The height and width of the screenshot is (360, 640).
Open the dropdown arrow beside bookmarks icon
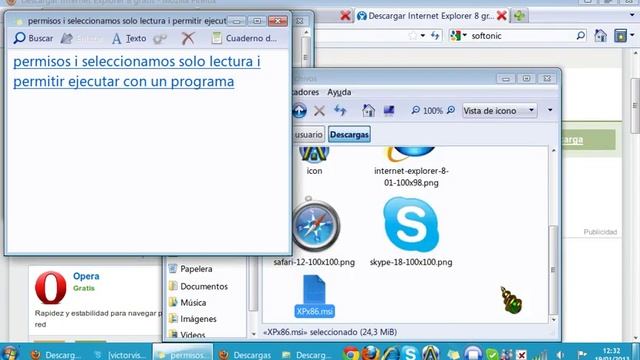point(632,36)
